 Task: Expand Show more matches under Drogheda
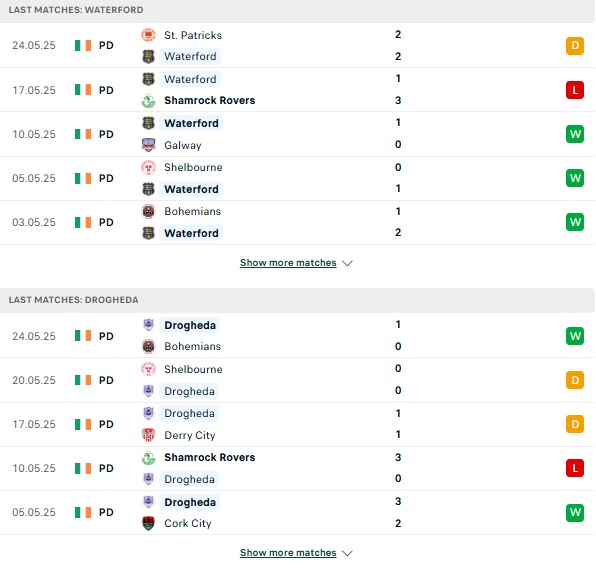(x=288, y=552)
